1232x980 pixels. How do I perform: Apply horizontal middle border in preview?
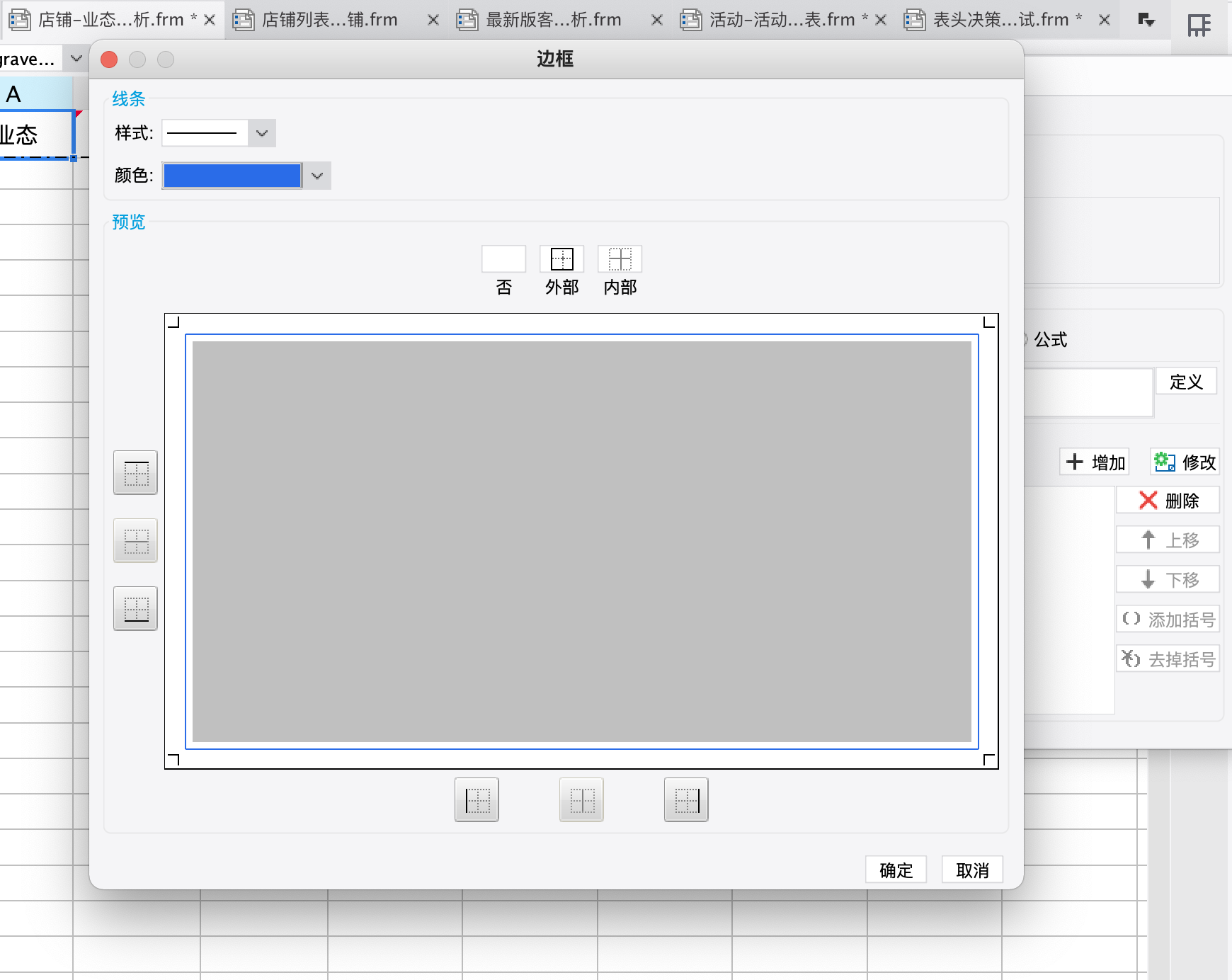pyautogui.click(x=135, y=540)
